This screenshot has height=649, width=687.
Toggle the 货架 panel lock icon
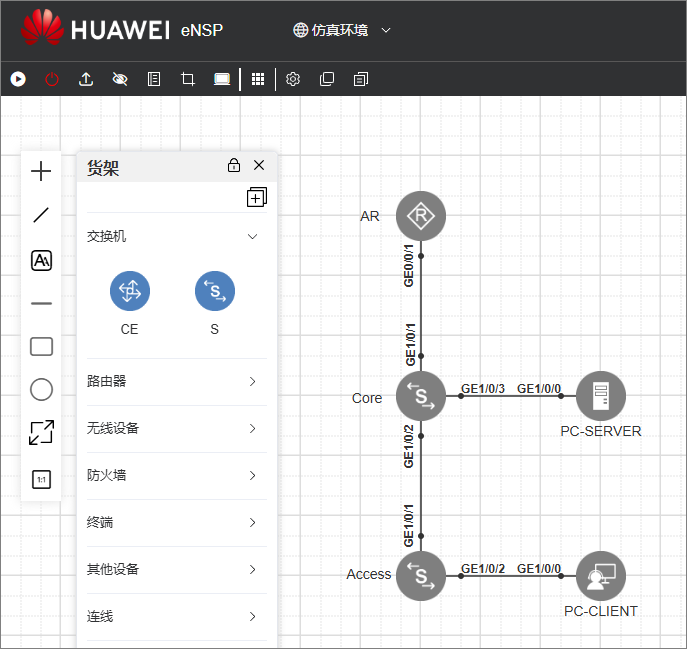(234, 165)
